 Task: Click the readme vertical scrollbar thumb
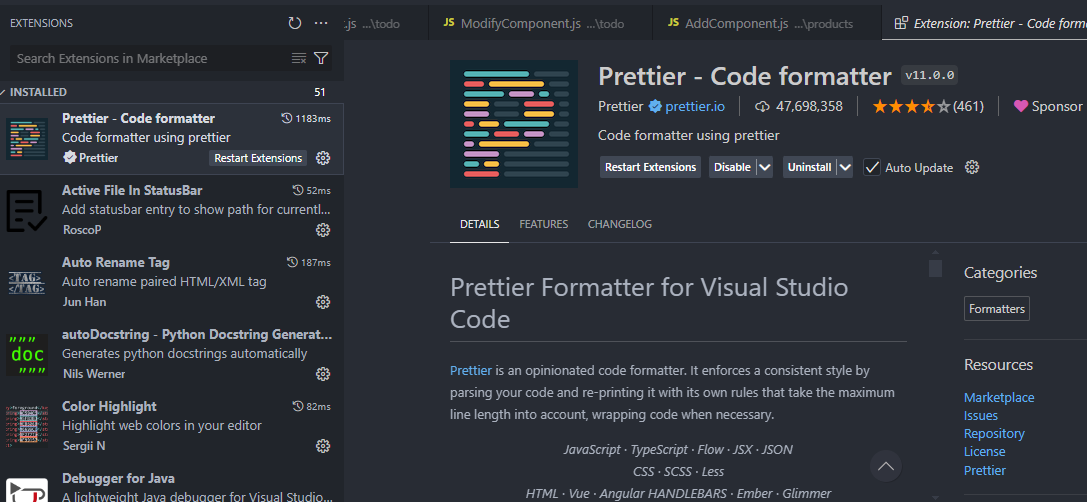point(935,268)
